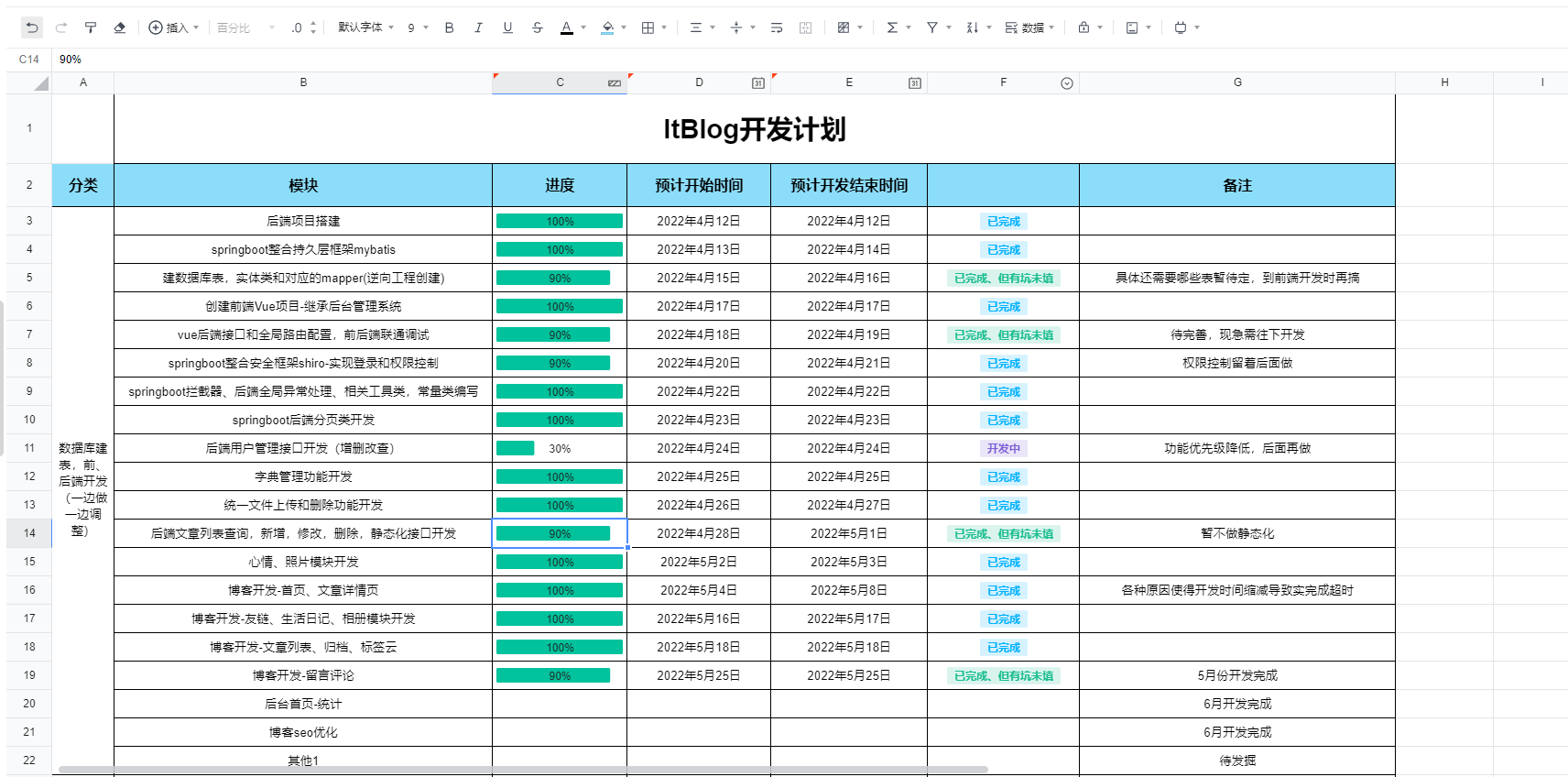Click the date type icon in column E header
This screenshot has height=777, width=1568.
pyautogui.click(x=915, y=83)
